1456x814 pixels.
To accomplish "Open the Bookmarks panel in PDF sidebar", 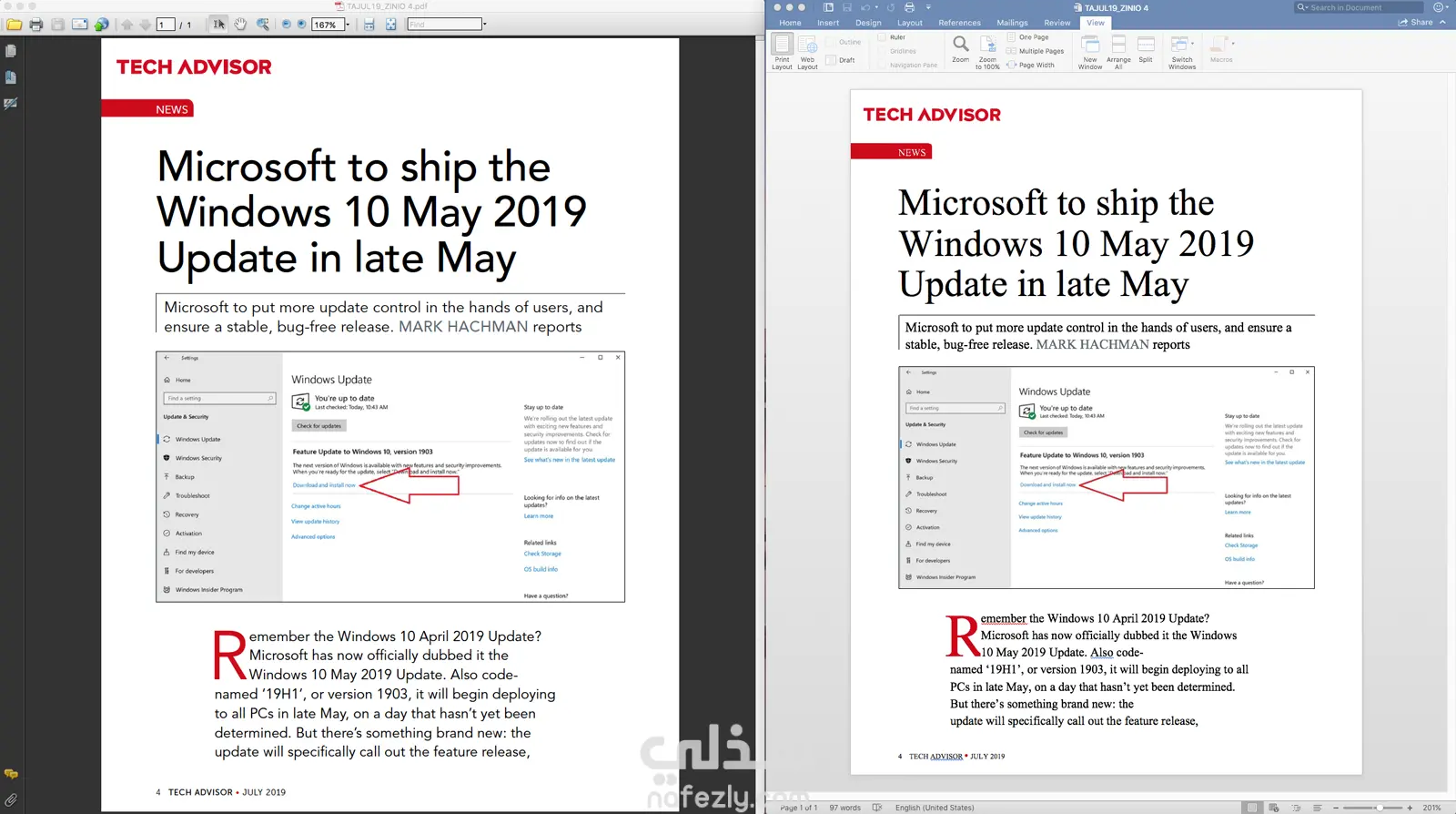I will 11,77.
